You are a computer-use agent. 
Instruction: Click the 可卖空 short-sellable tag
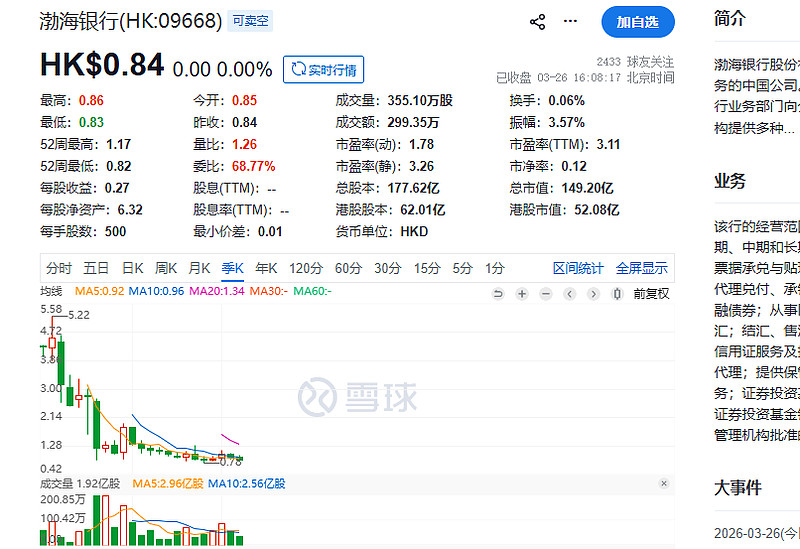coord(250,21)
